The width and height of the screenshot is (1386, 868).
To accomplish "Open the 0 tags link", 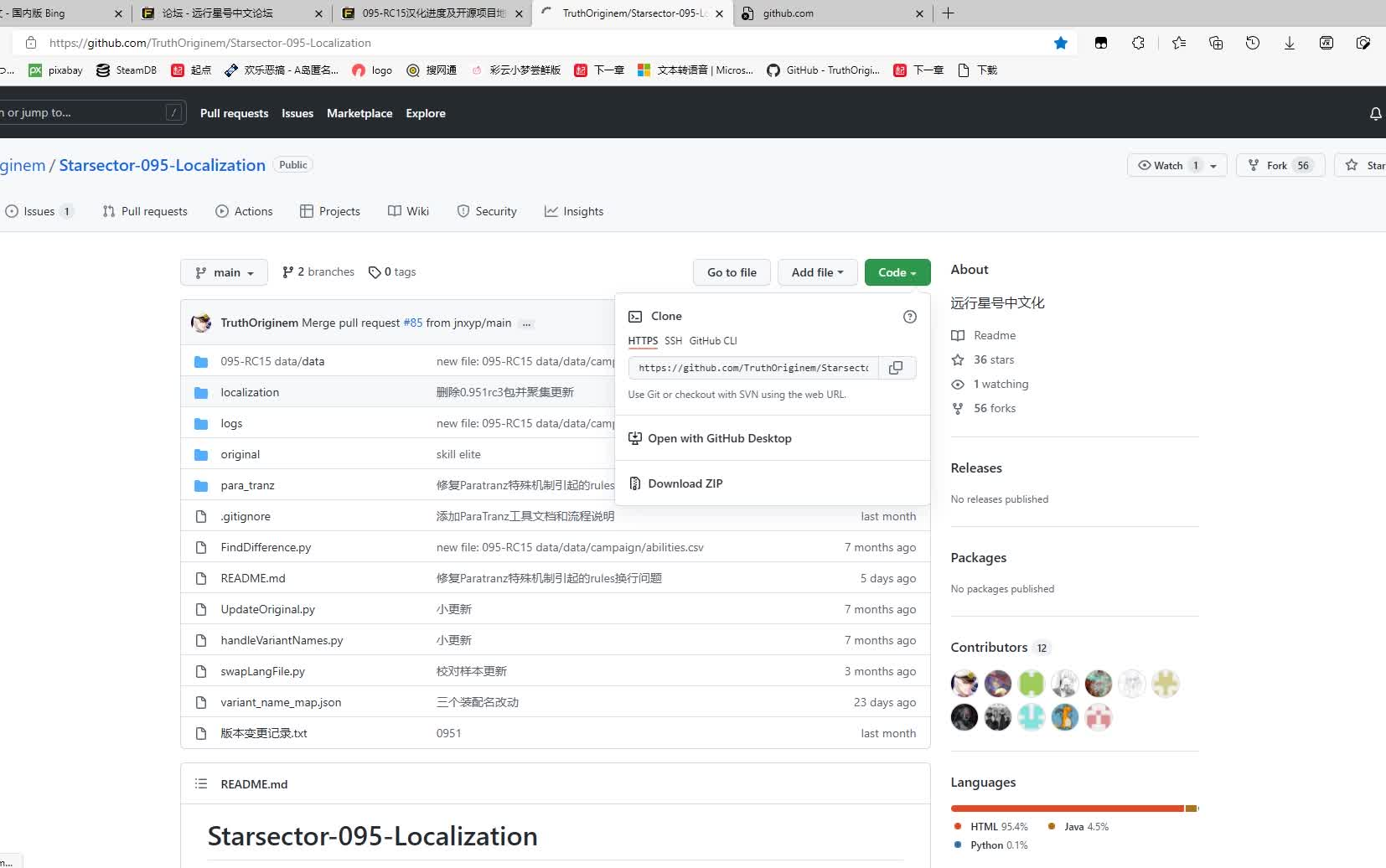I will 392,271.
